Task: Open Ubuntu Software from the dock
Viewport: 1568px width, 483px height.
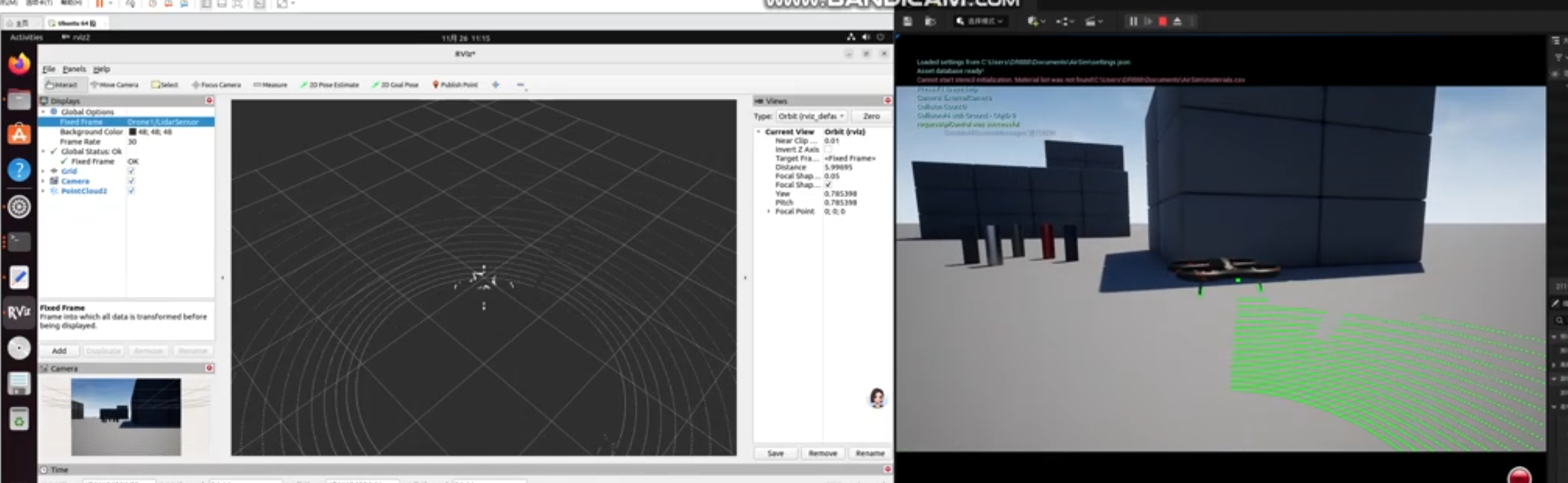Action: tap(19, 135)
